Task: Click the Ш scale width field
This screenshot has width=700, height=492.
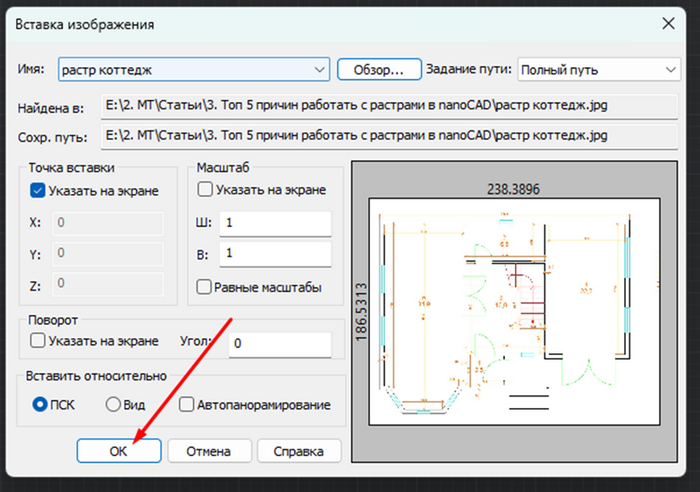Action: point(273,223)
